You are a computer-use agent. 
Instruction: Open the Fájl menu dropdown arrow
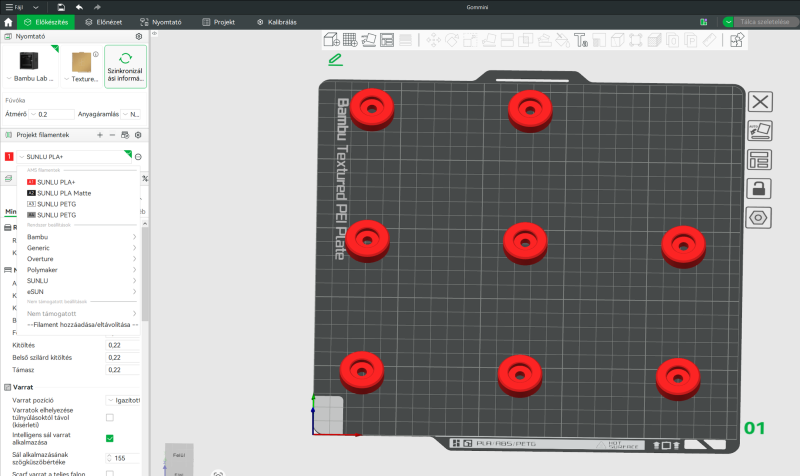(x=36, y=7)
